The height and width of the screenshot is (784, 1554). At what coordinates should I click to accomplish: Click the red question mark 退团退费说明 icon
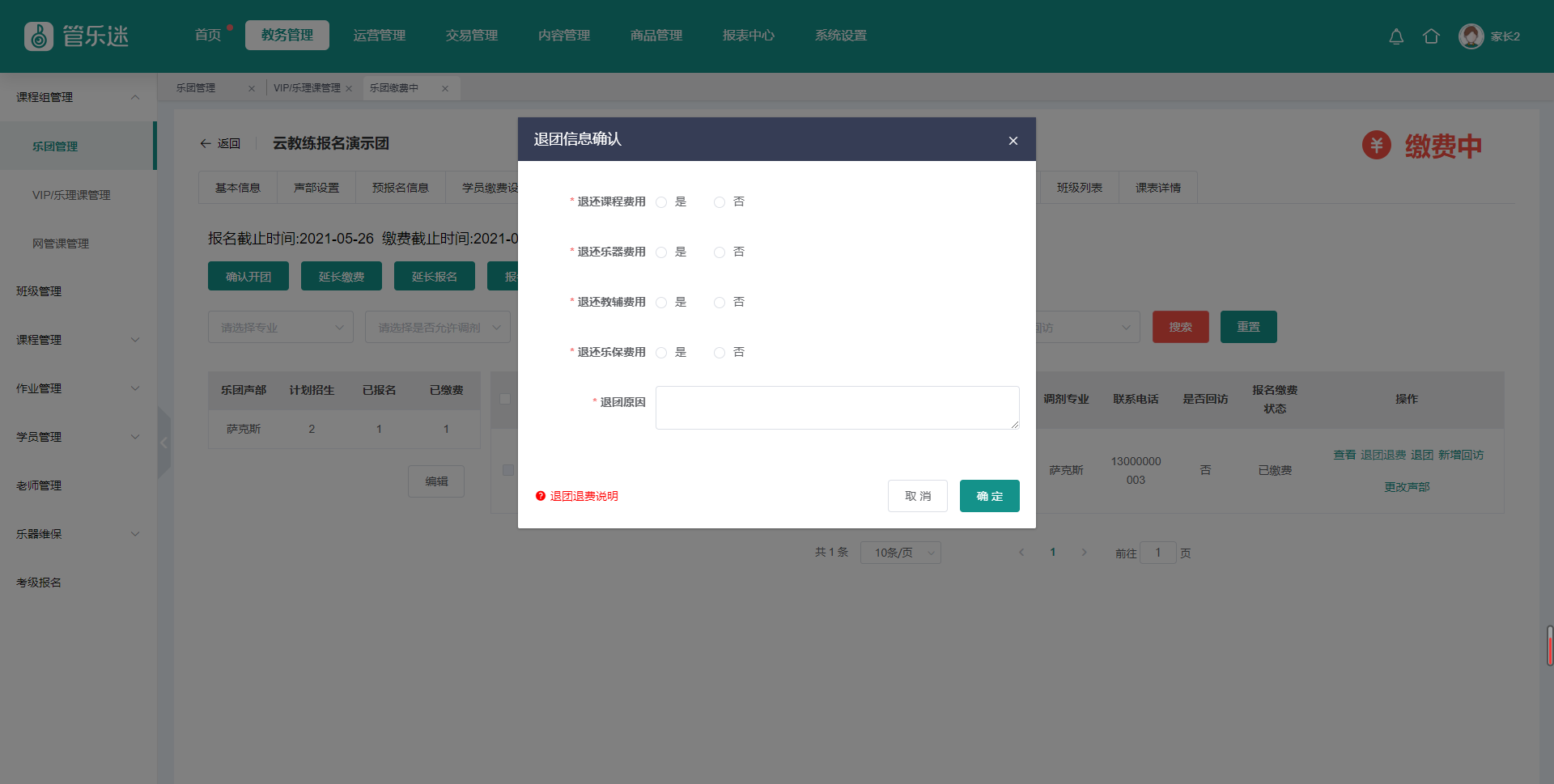(x=541, y=496)
